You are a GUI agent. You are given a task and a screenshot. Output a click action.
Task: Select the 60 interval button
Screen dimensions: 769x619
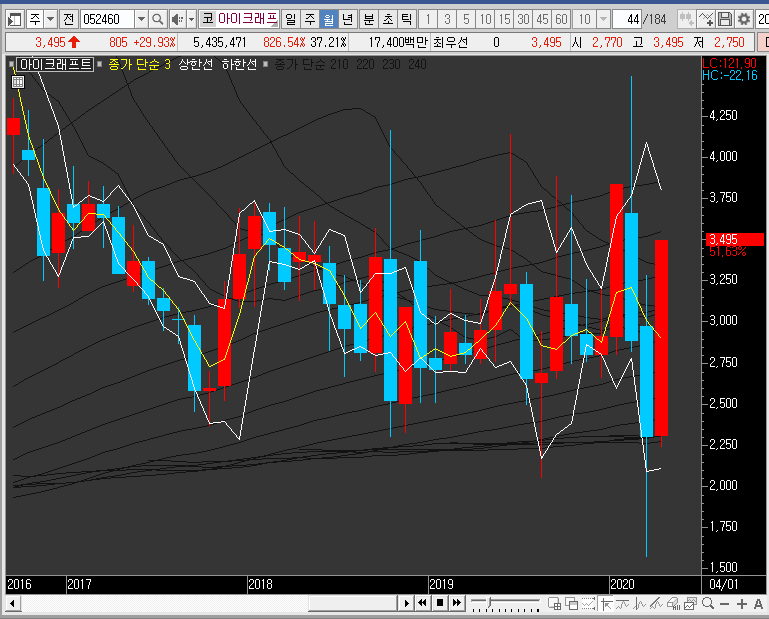coord(562,20)
